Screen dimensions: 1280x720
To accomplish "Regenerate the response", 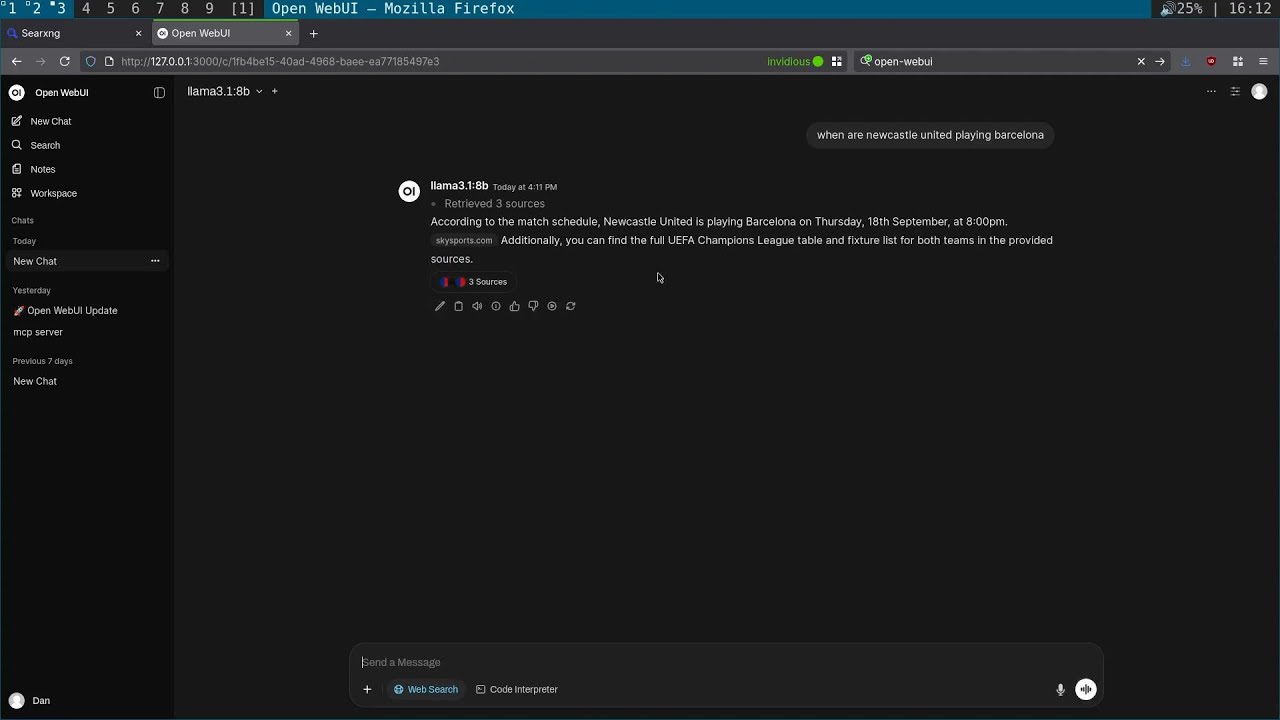I will pyautogui.click(x=570, y=306).
